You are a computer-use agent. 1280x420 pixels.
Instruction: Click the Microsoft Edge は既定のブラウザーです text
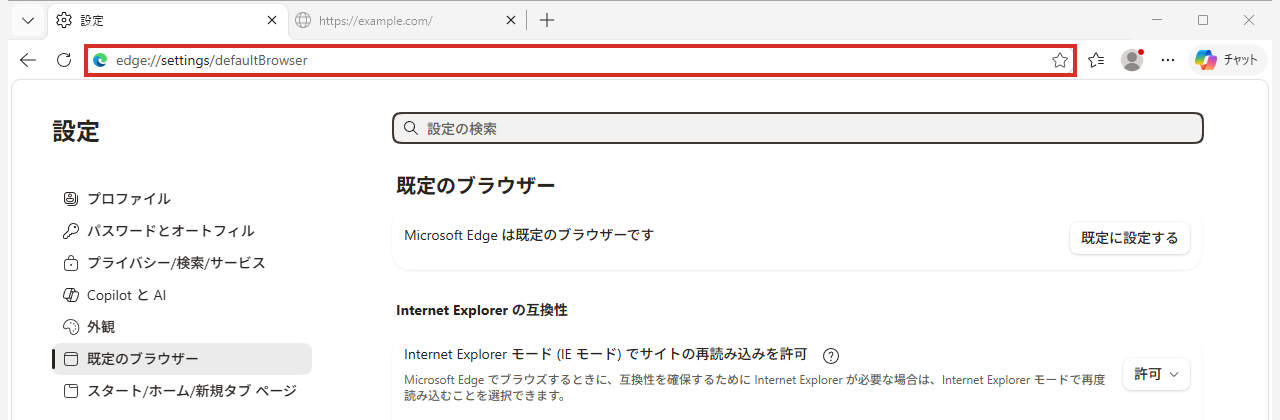pos(529,235)
